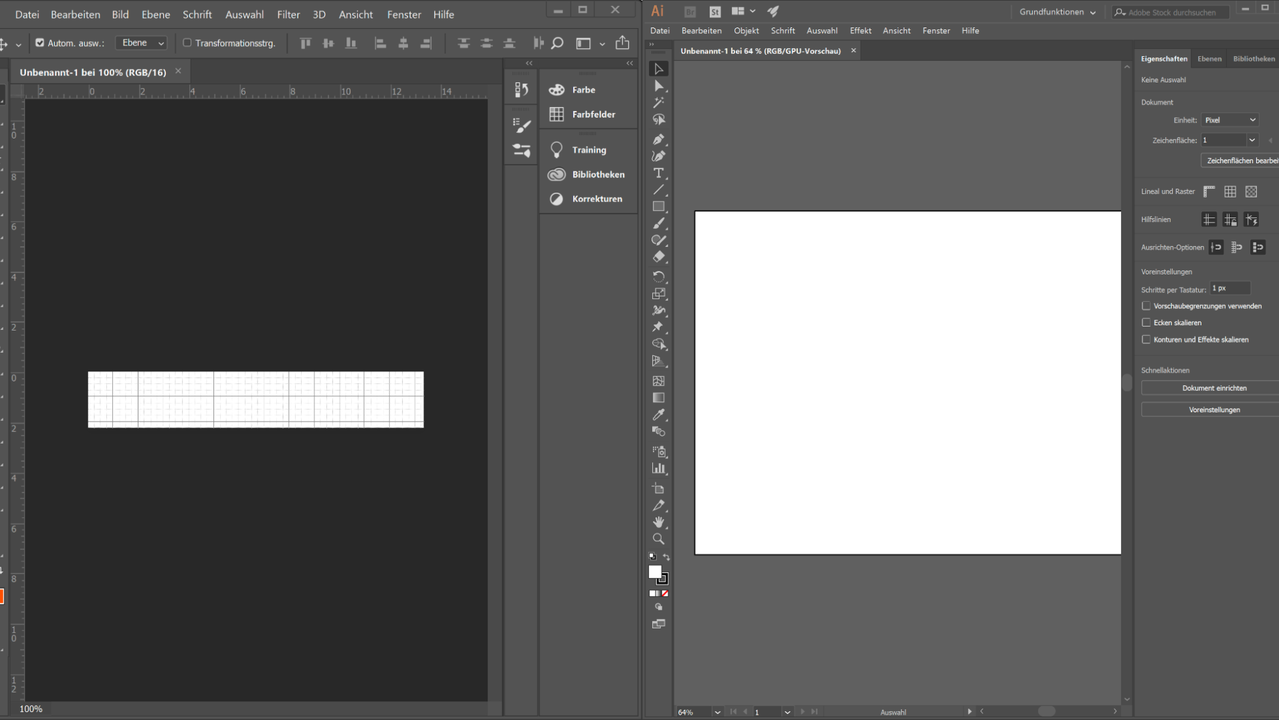Select the Pen tool in Illustrator
Image resolution: width=1279 pixels, height=720 pixels.
pos(658,139)
